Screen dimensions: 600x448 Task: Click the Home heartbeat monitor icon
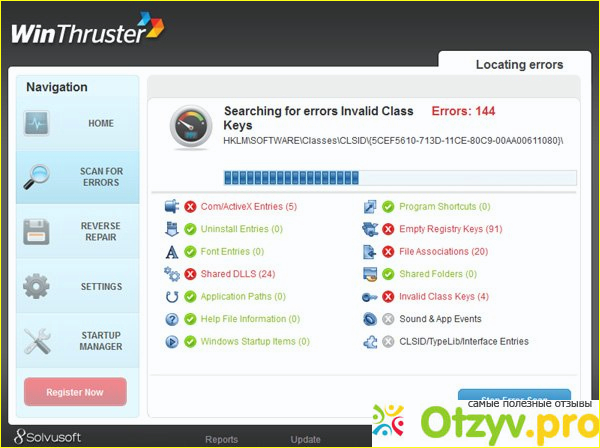[x=37, y=123]
